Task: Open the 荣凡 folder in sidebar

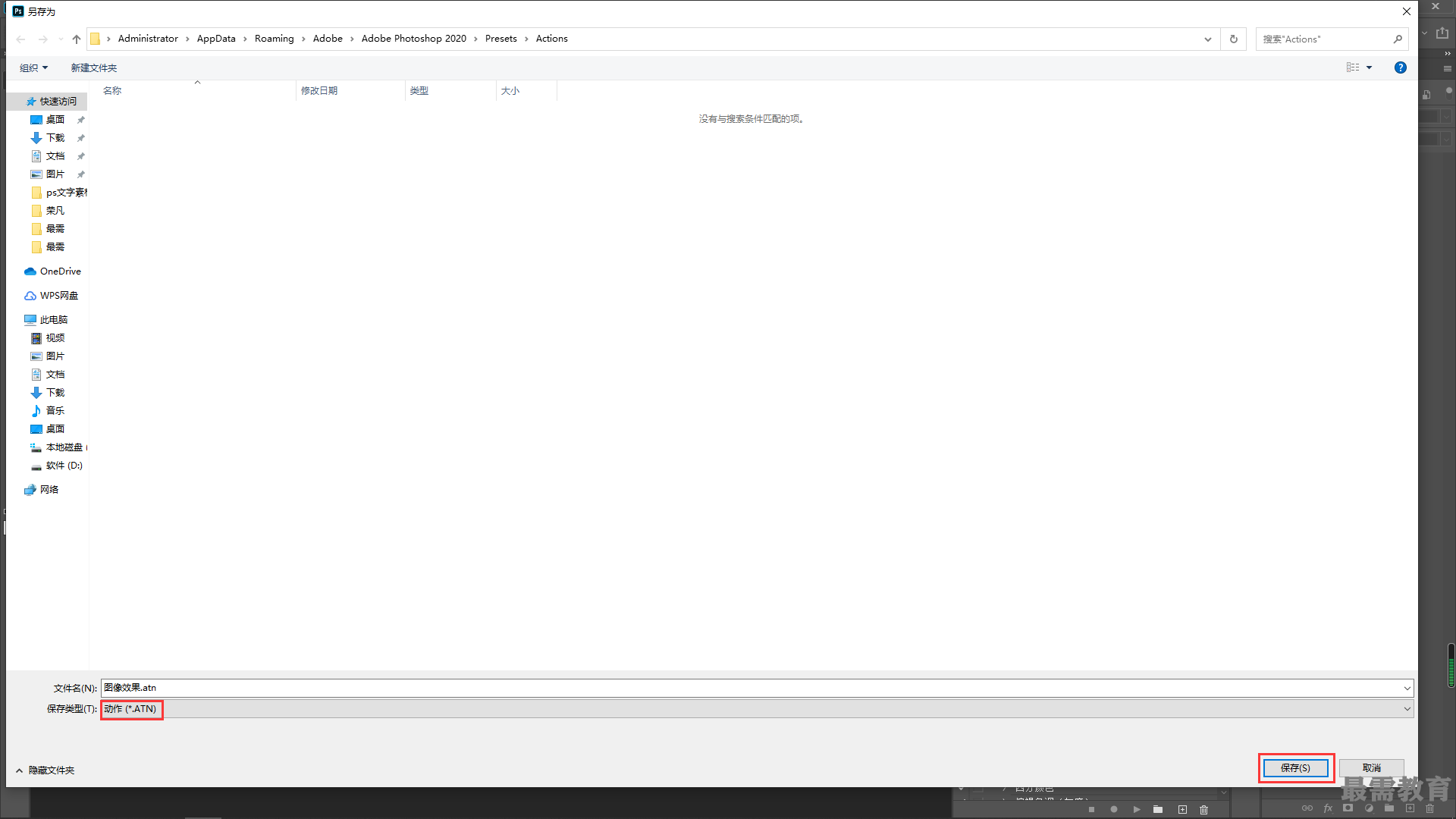Action: [48, 211]
